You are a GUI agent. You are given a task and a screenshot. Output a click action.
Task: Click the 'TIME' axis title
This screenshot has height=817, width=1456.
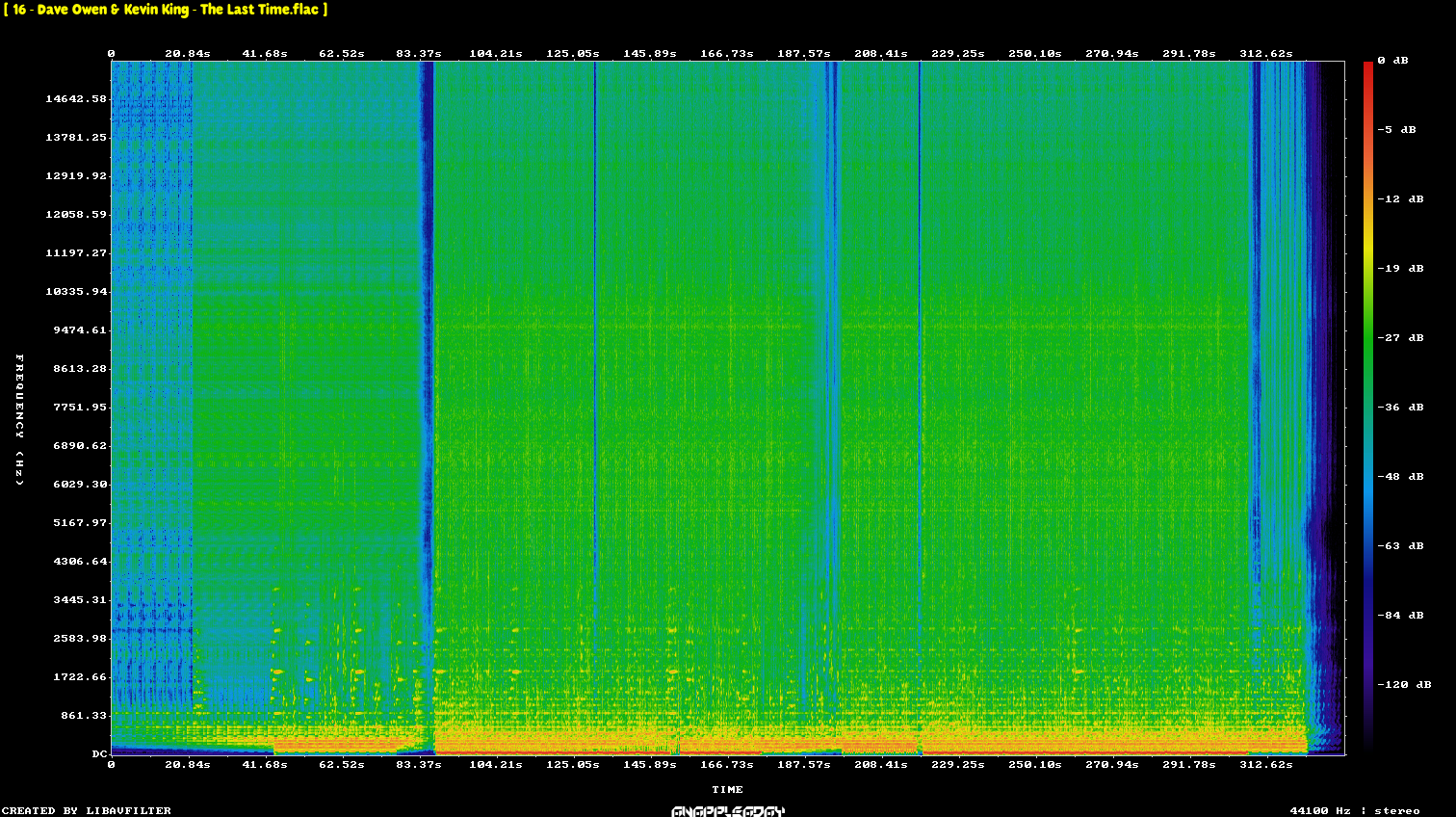coord(728,789)
